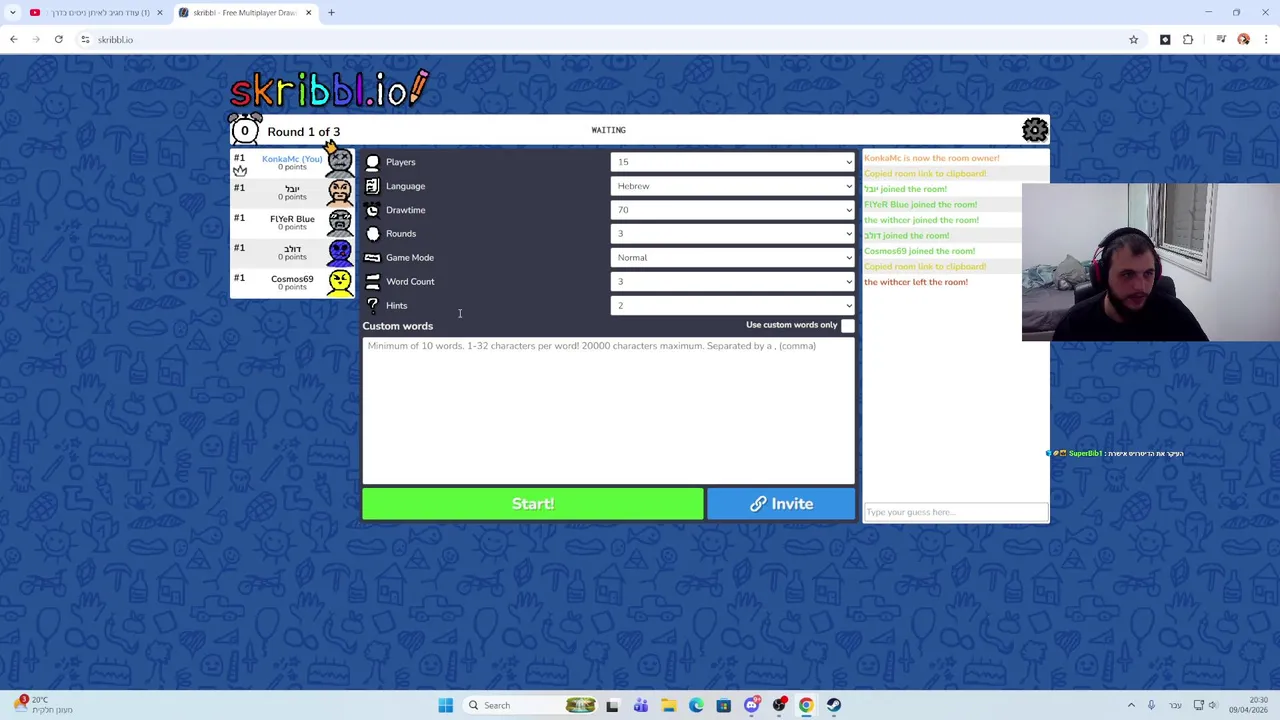Click the Custom words heading
Viewport: 1280px width, 720px height.
tap(398, 326)
